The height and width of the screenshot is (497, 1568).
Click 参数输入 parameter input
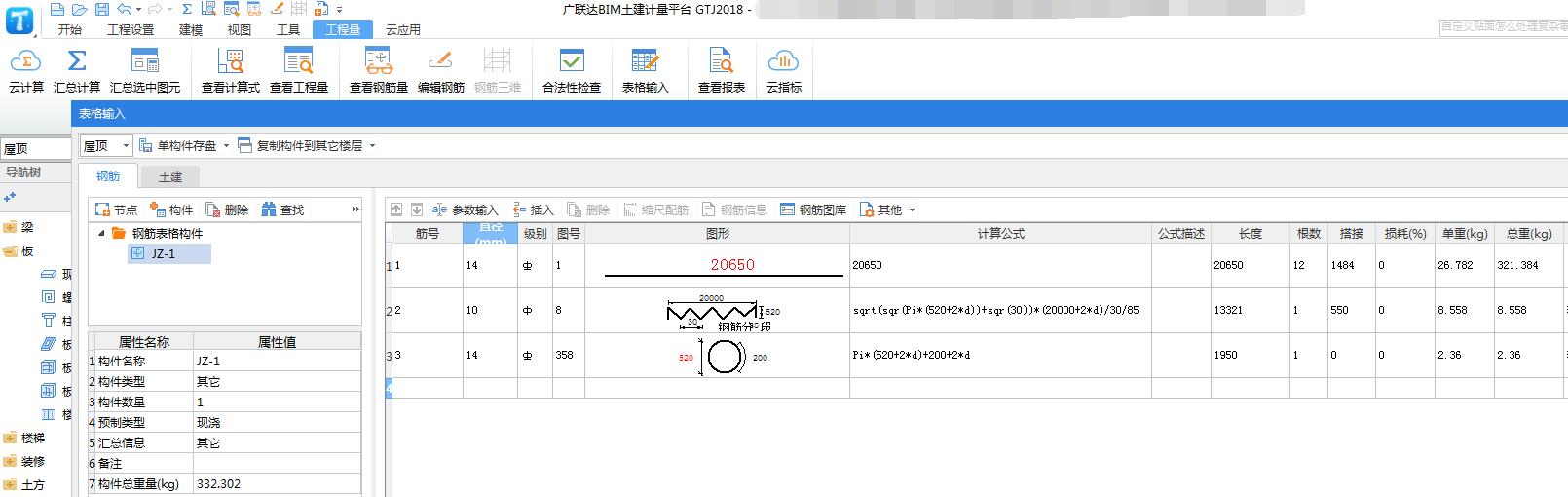coord(465,210)
